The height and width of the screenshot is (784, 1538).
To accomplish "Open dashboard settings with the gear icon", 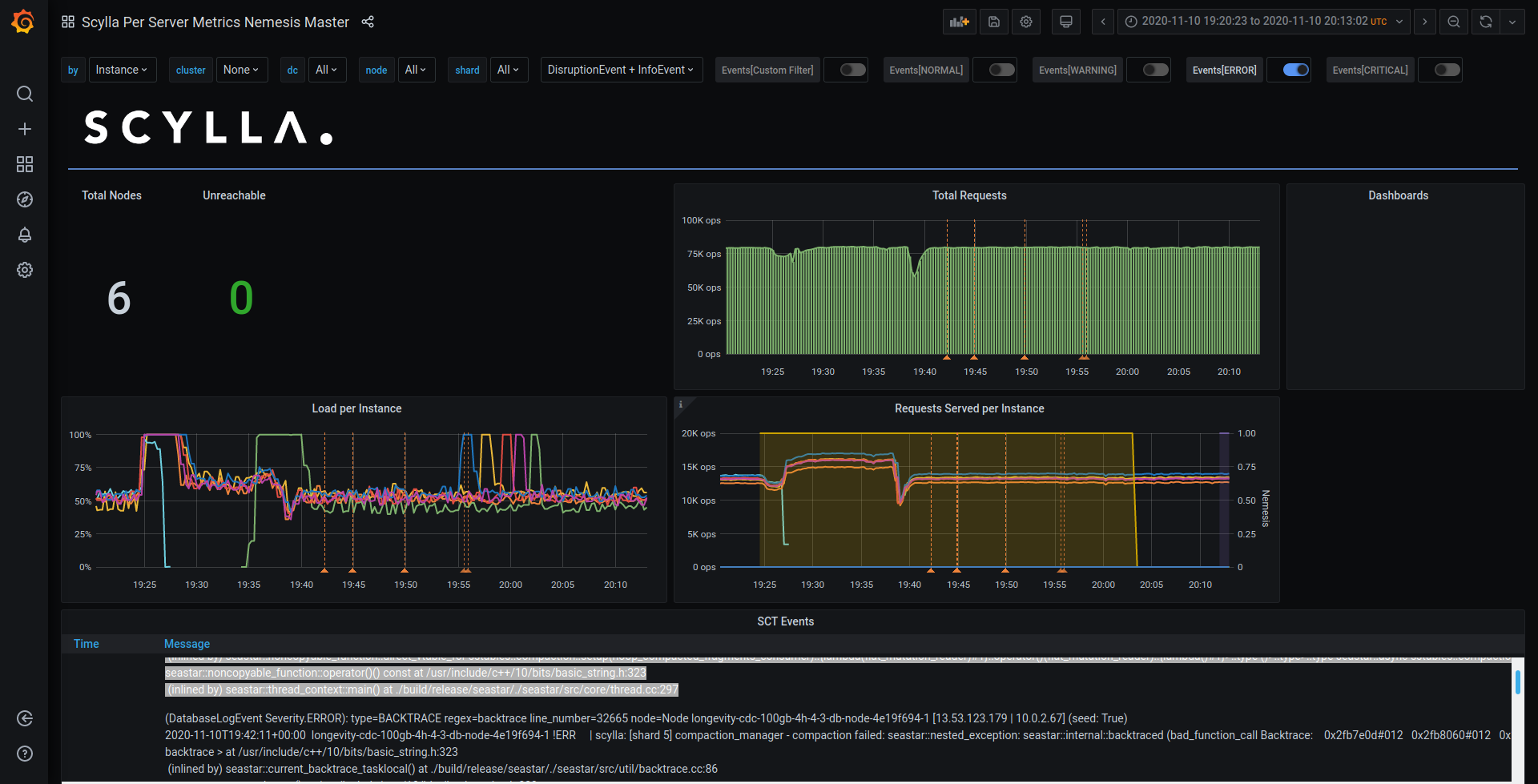I will 1026,22.
